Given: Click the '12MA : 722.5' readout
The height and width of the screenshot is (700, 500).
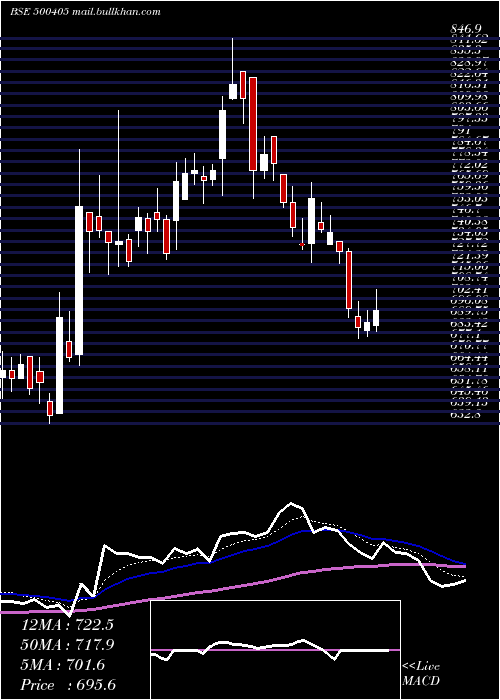Looking at the screenshot, I should tap(67, 625).
